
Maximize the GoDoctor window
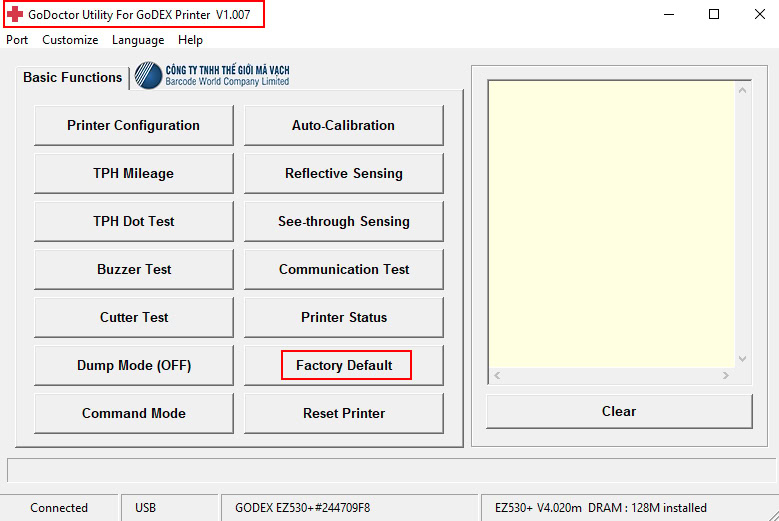[714, 14]
